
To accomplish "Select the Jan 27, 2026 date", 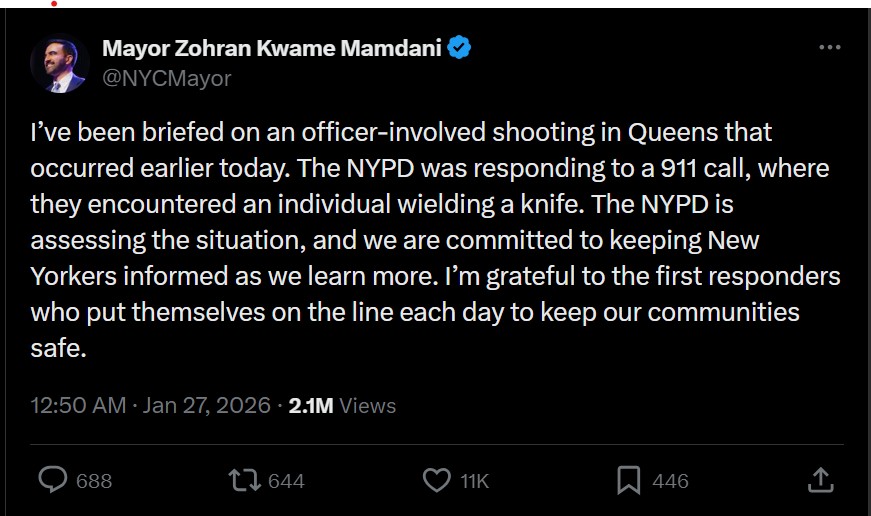I will coord(207,405).
